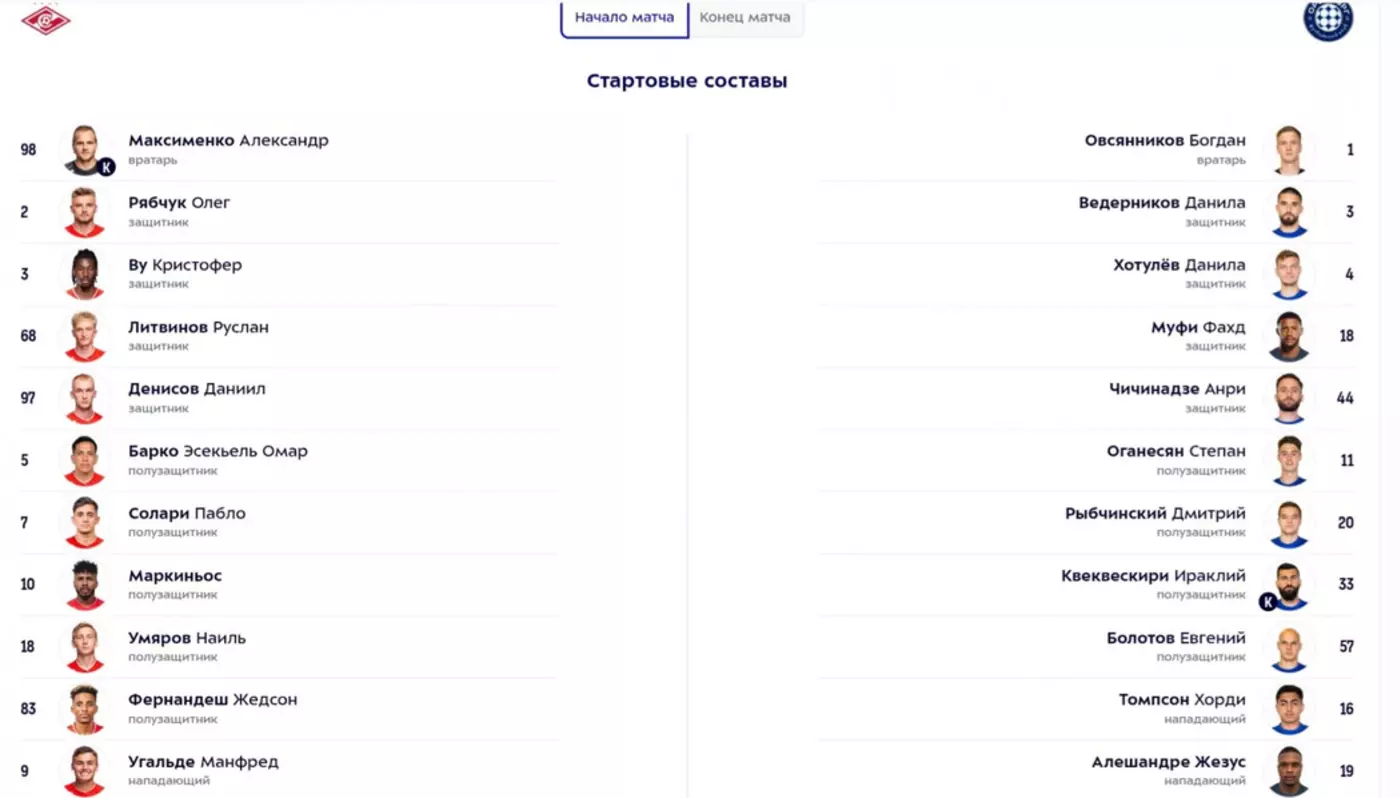Open Чичинадзе Анри player profile
Viewport: 1400px width, 798px height.
(x=1177, y=389)
